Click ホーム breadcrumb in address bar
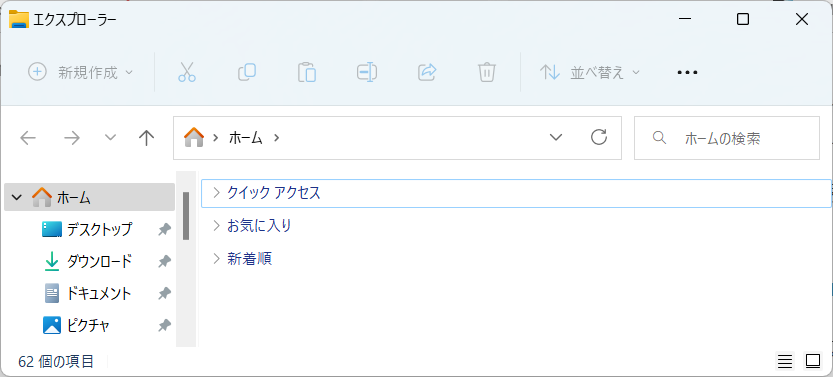The height and width of the screenshot is (377, 833). [246, 138]
